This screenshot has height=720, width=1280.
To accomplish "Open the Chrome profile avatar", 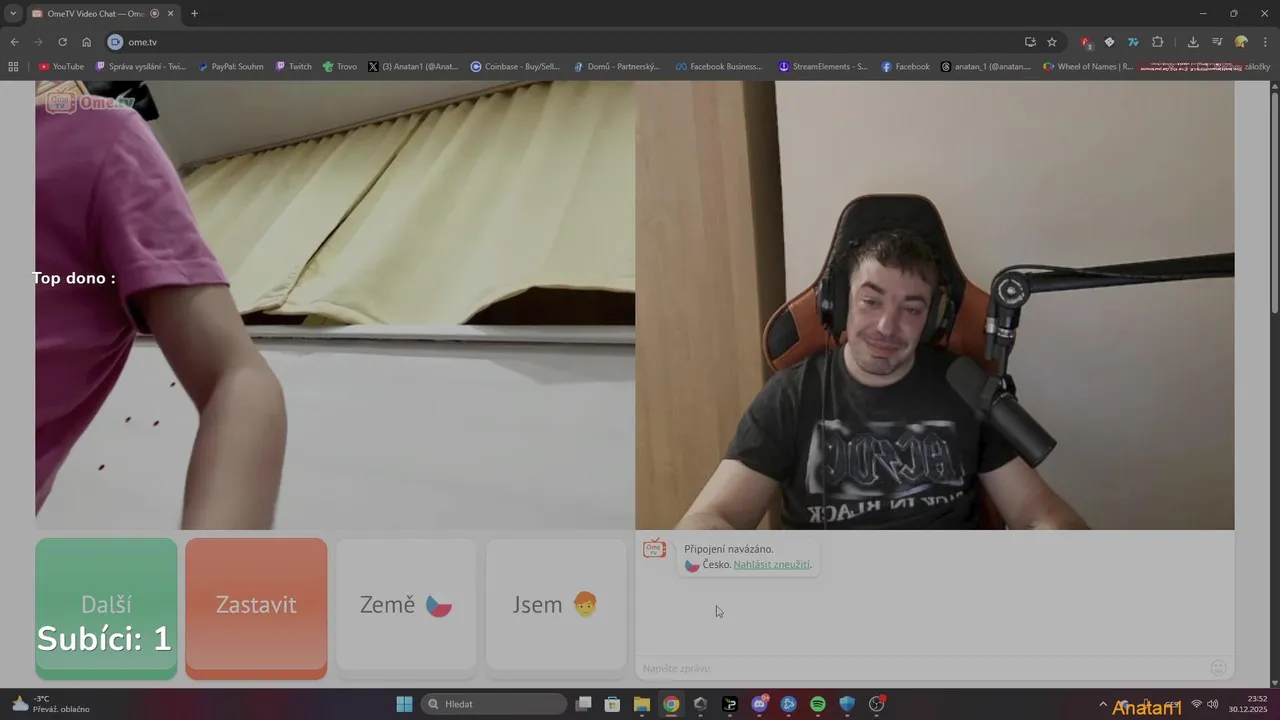I will click(x=1241, y=42).
